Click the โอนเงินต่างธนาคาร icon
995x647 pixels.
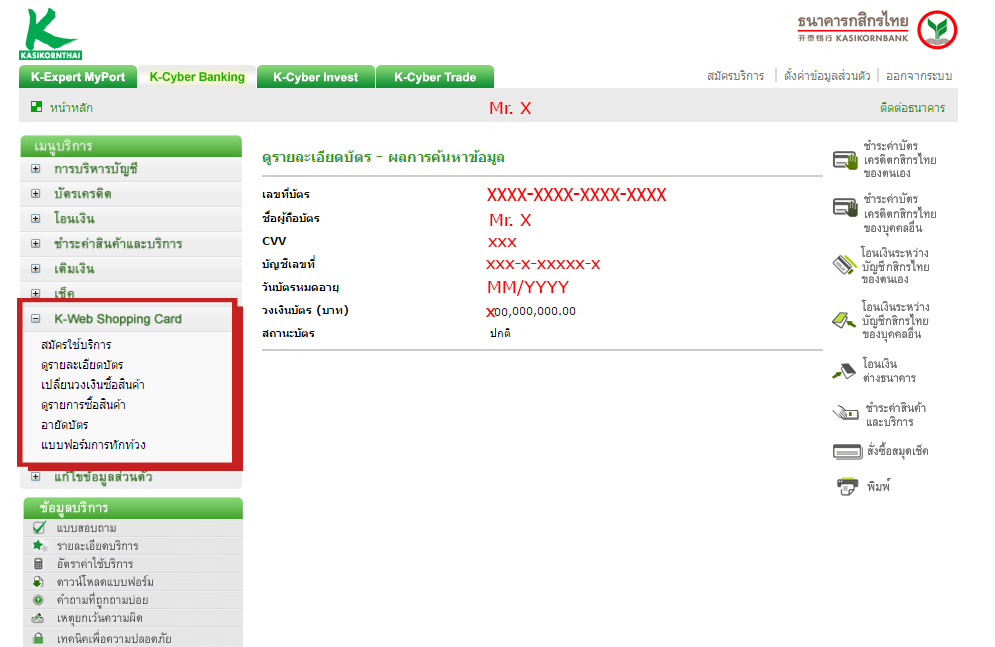[x=844, y=371]
